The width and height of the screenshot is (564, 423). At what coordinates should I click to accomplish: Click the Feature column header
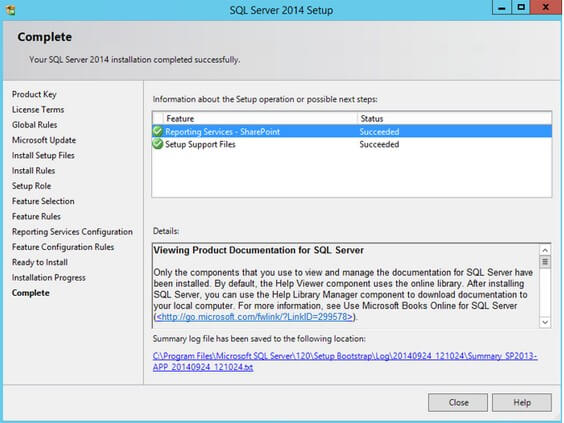click(260, 118)
